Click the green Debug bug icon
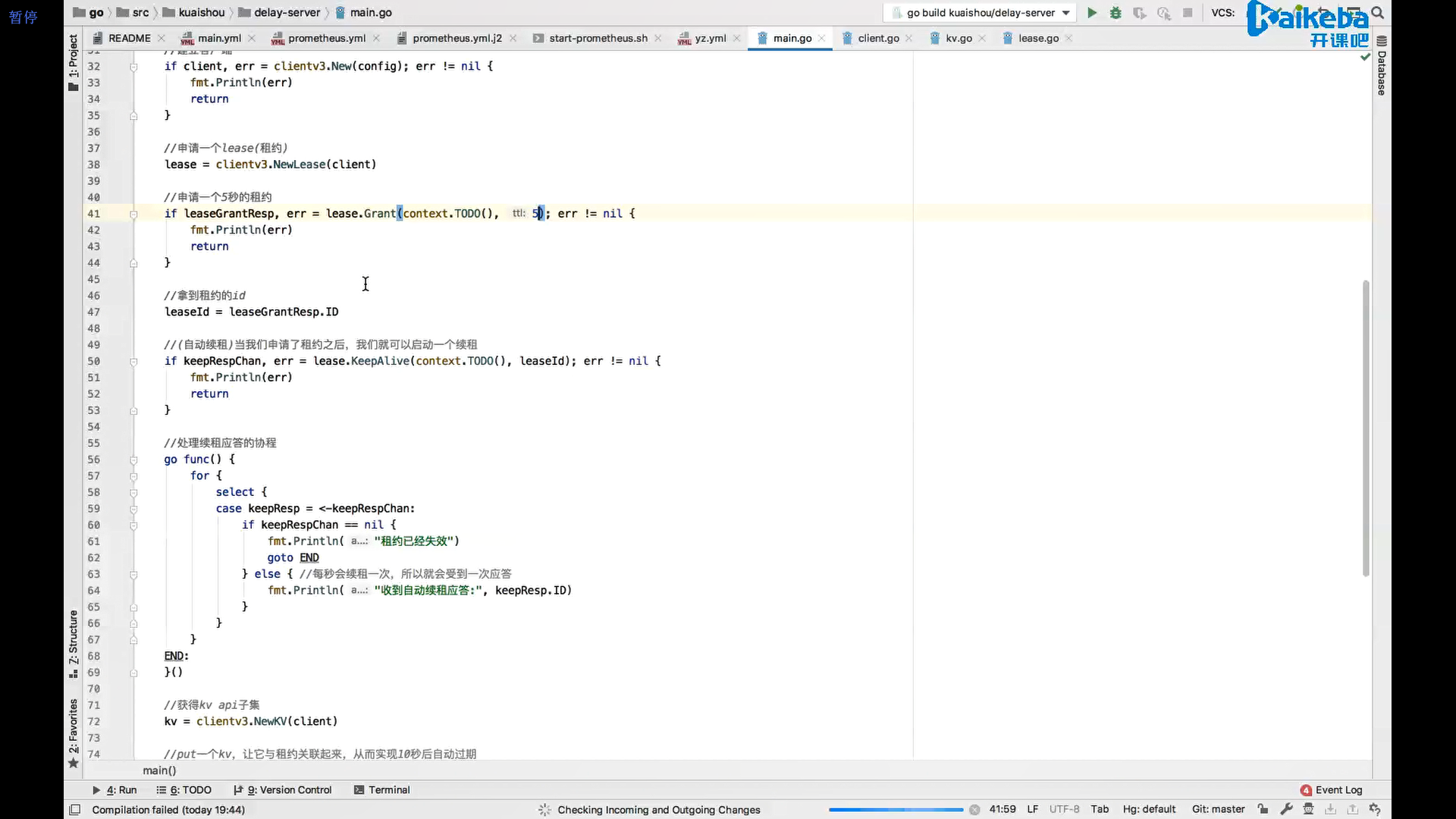The image size is (1456, 819). click(1116, 13)
